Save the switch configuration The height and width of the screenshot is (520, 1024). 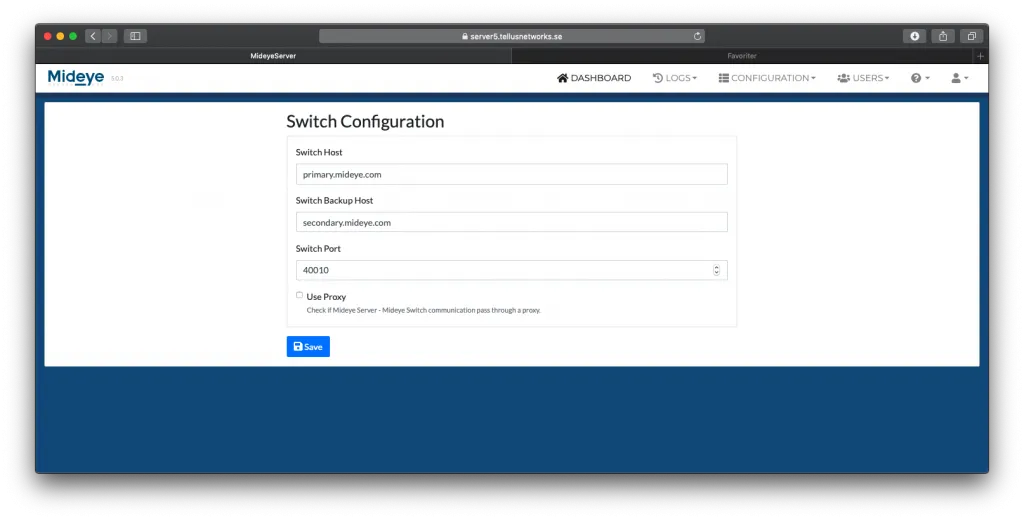(x=308, y=347)
